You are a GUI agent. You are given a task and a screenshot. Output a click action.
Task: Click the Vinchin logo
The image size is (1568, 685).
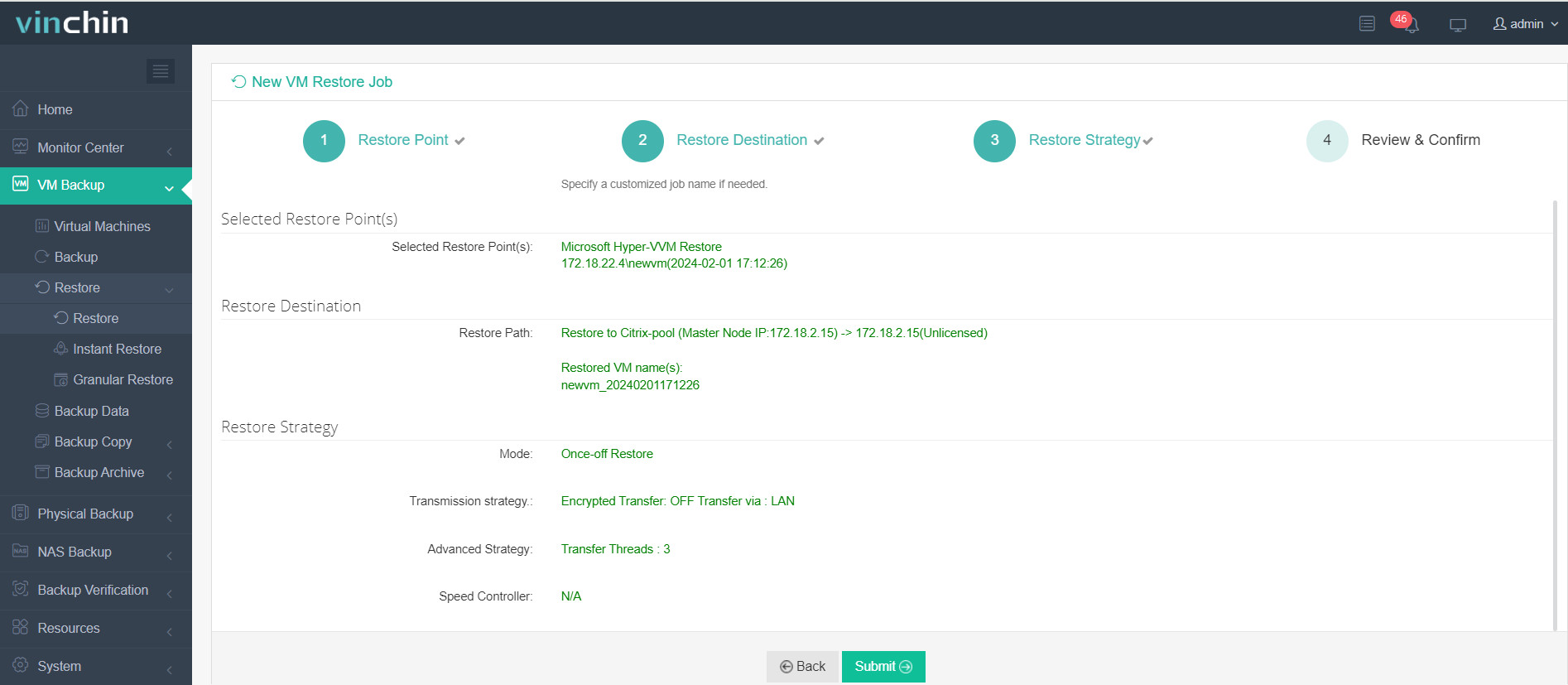[x=72, y=22]
